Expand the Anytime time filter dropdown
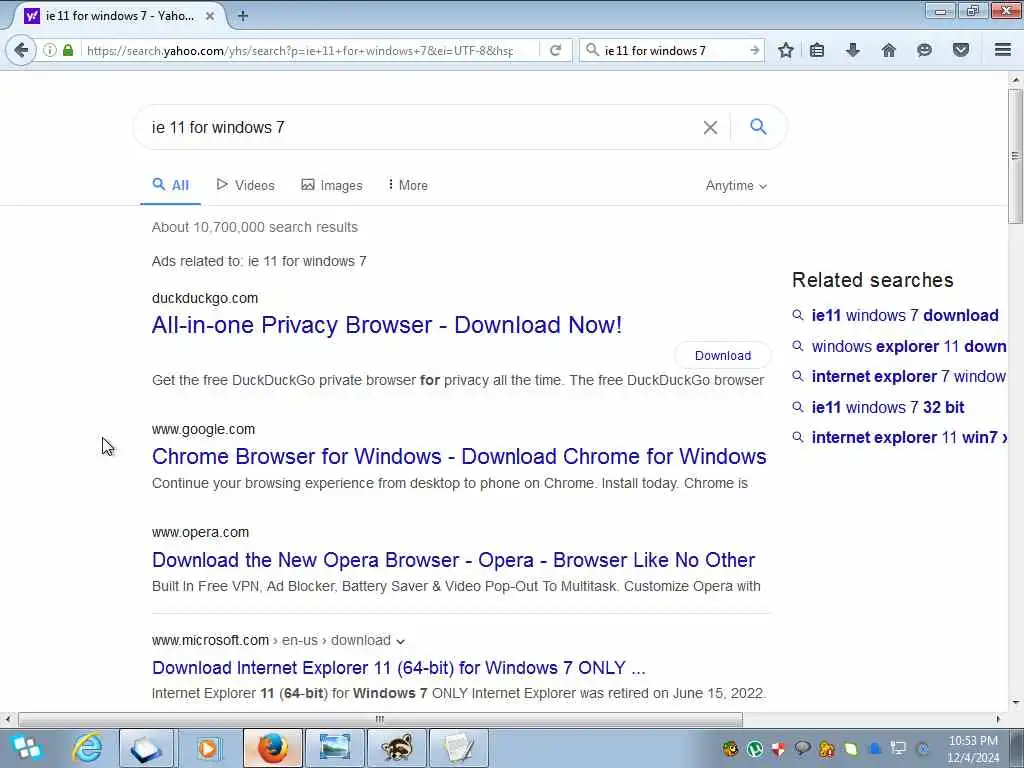Screen dimensions: 1024x768 pos(736,185)
